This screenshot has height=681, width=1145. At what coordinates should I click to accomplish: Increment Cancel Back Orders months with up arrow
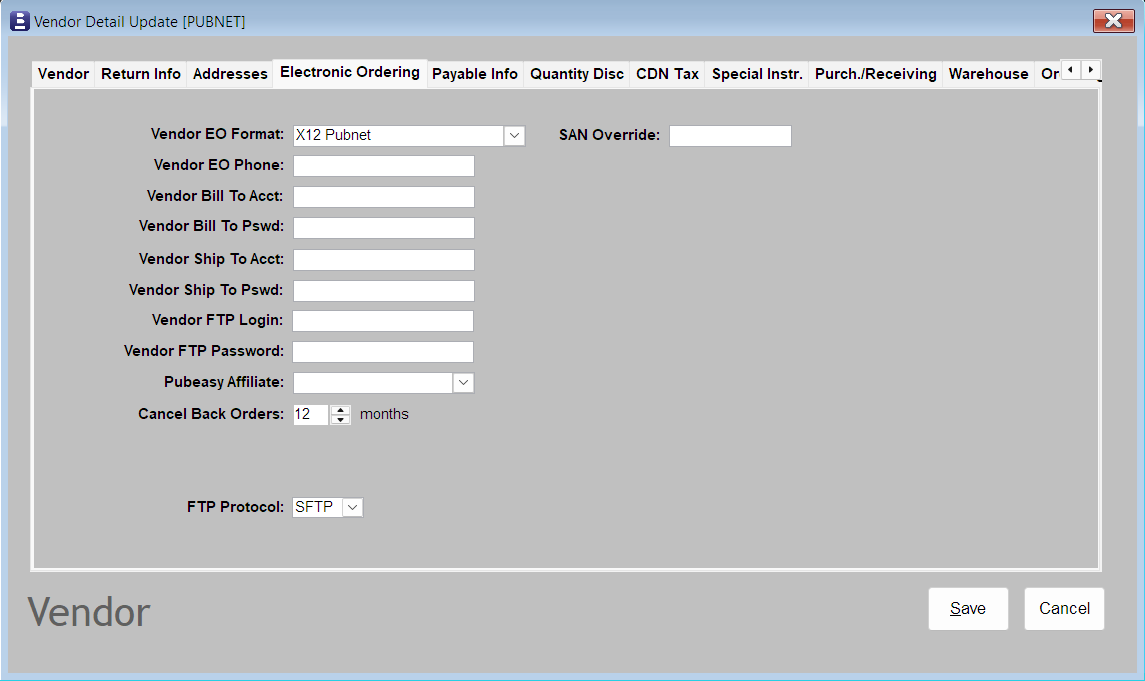tap(340, 409)
